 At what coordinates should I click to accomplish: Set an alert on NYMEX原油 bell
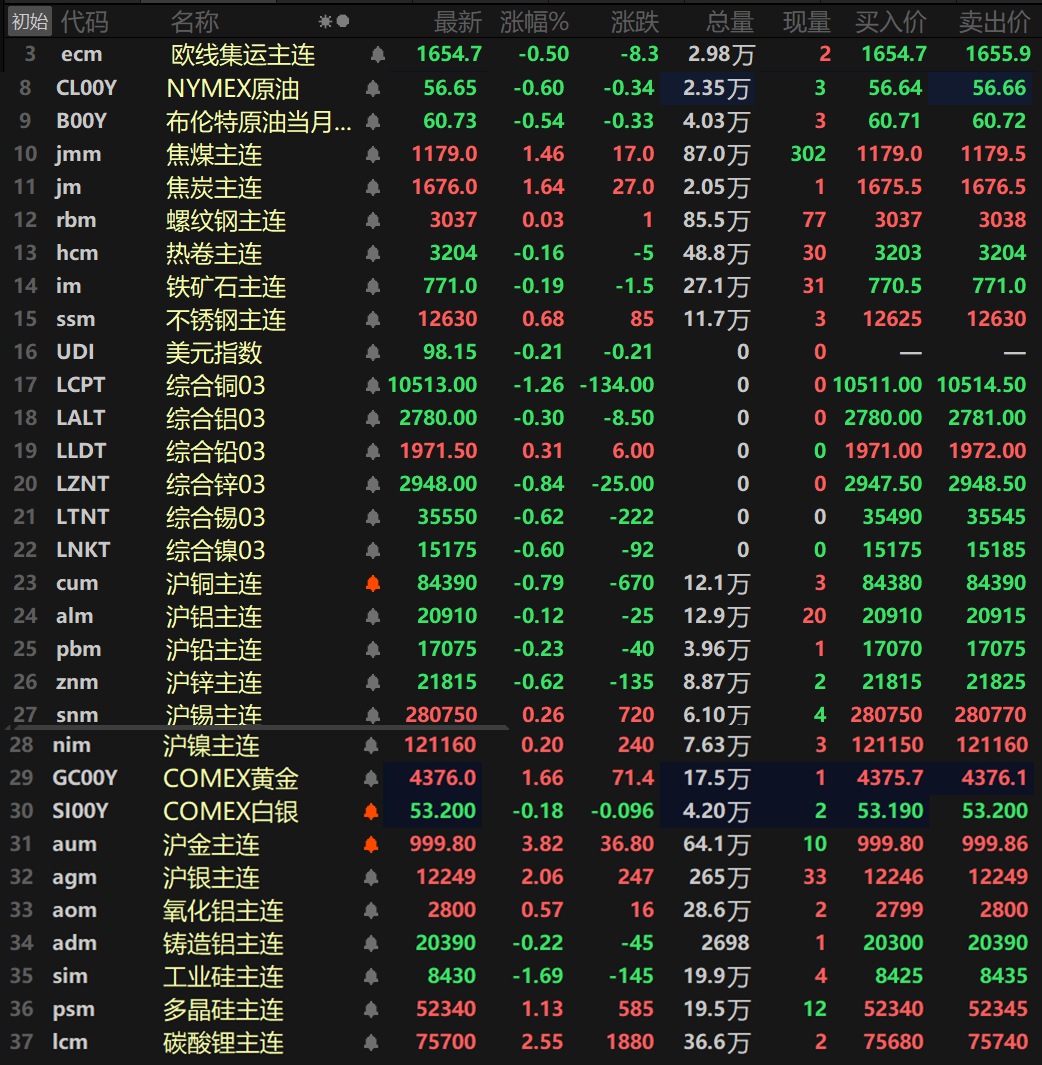373,89
